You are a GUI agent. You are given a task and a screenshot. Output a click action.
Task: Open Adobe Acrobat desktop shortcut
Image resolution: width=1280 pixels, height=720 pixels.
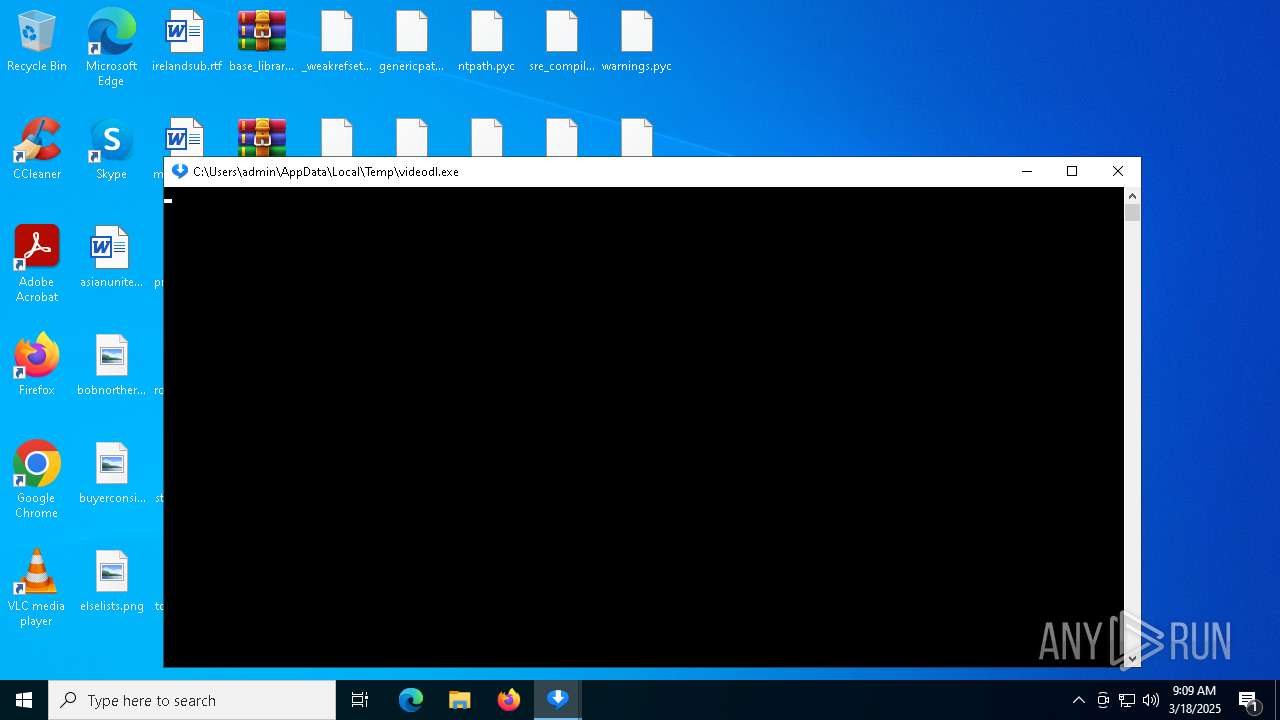37,264
